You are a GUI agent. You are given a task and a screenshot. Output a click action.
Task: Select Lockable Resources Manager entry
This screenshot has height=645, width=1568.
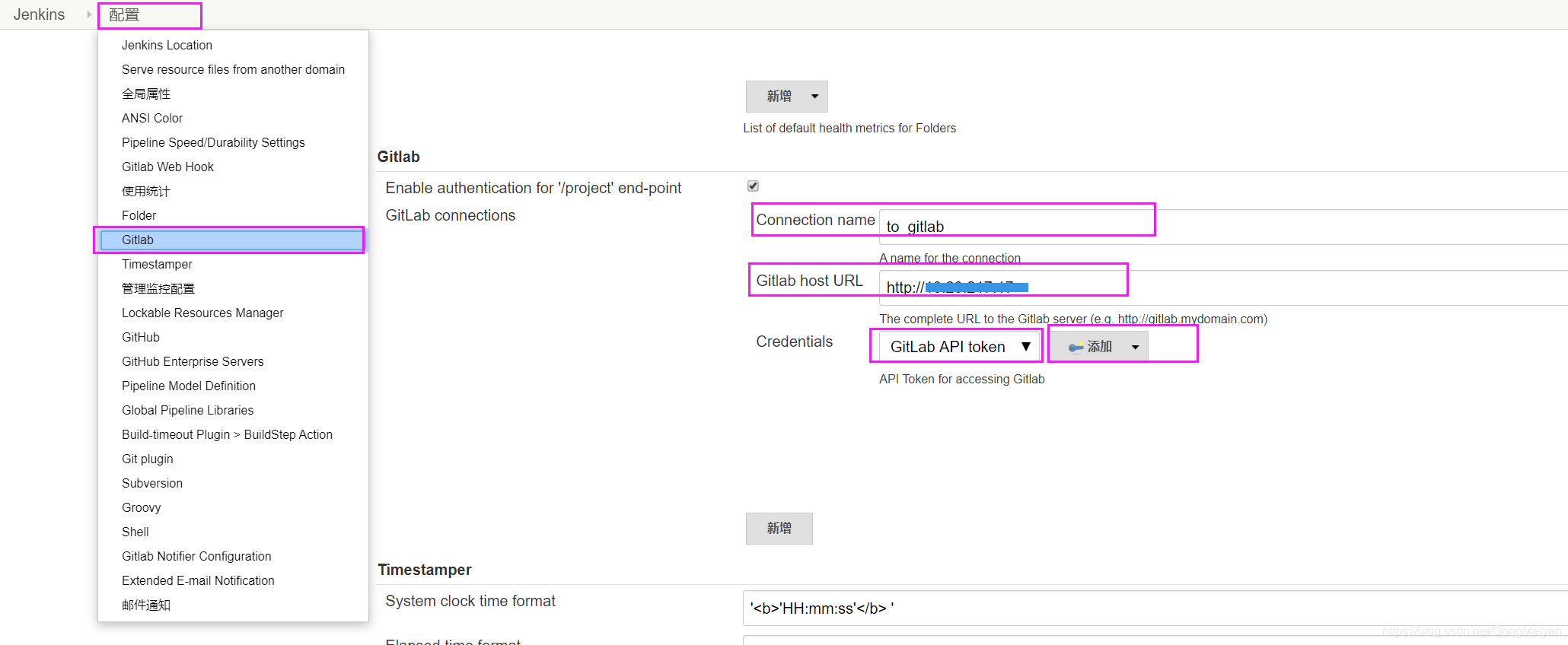[x=202, y=313]
